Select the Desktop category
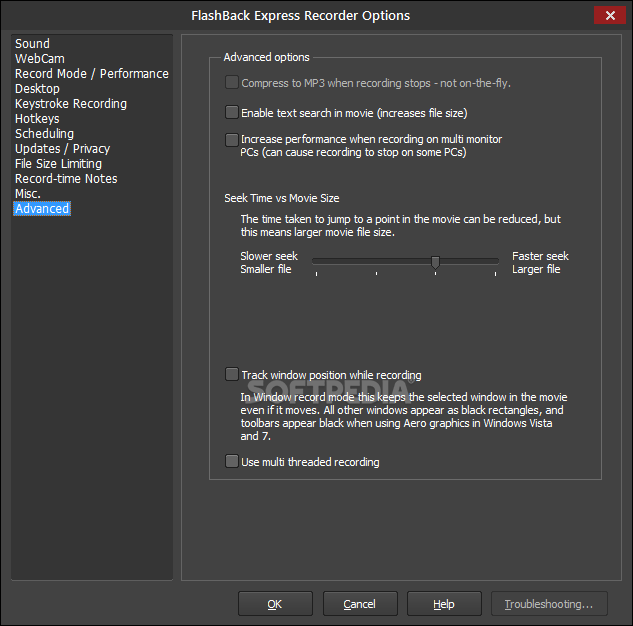The height and width of the screenshot is (626, 633). (x=37, y=88)
